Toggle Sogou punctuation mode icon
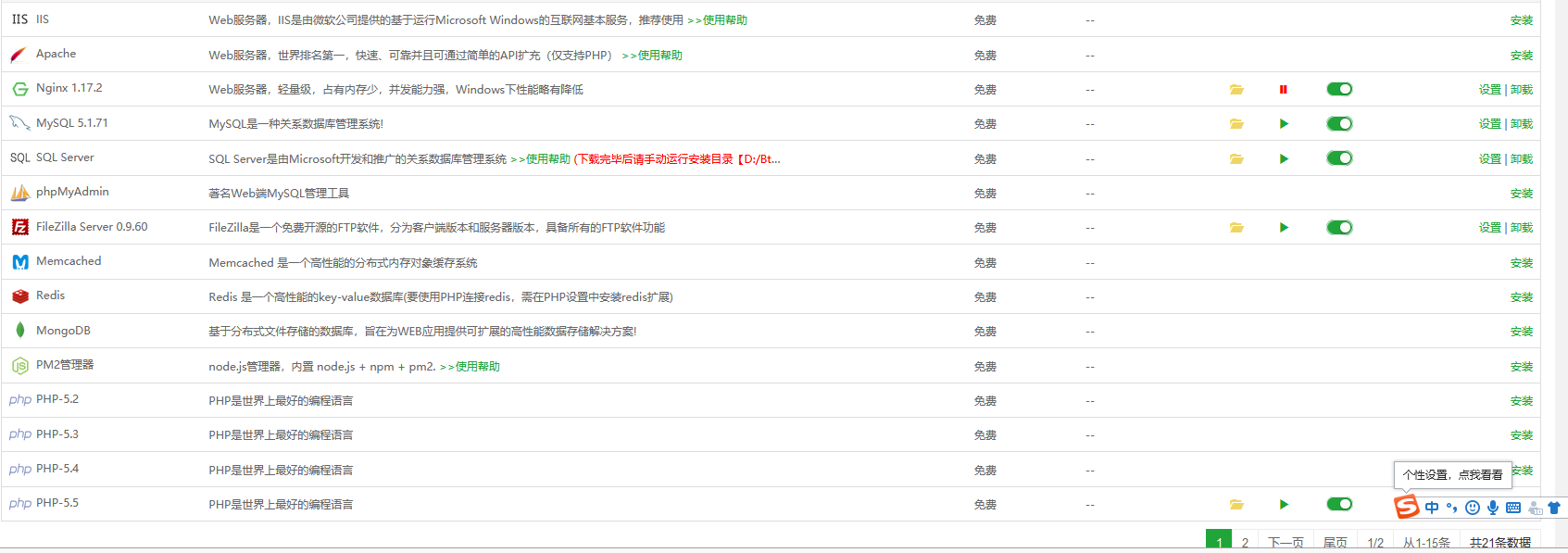The image size is (1568, 553). tap(1452, 508)
